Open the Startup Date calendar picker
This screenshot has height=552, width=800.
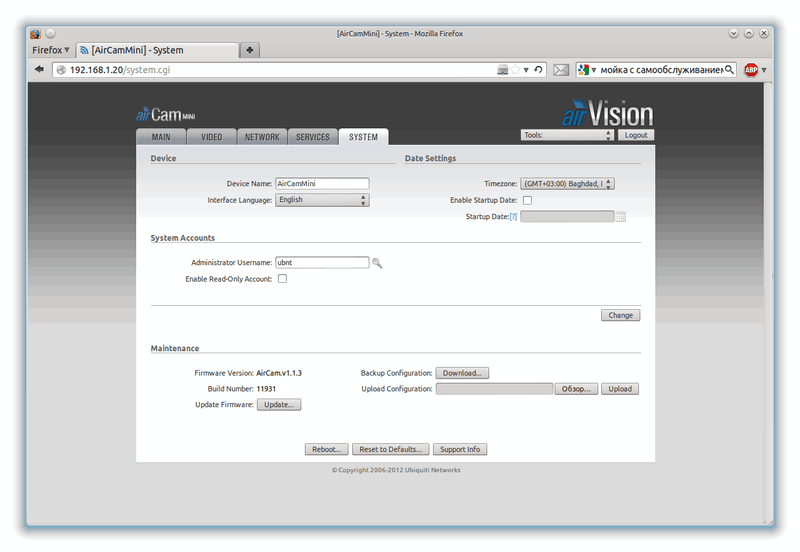coord(620,216)
